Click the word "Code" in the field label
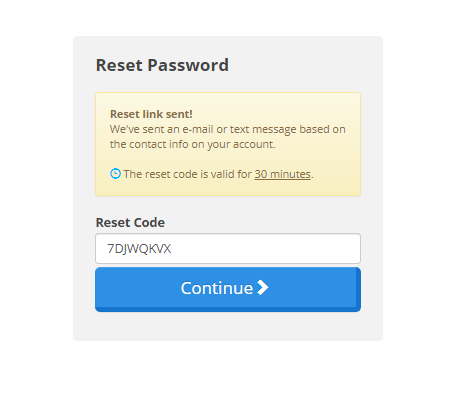The image size is (454, 412). point(148,222)
